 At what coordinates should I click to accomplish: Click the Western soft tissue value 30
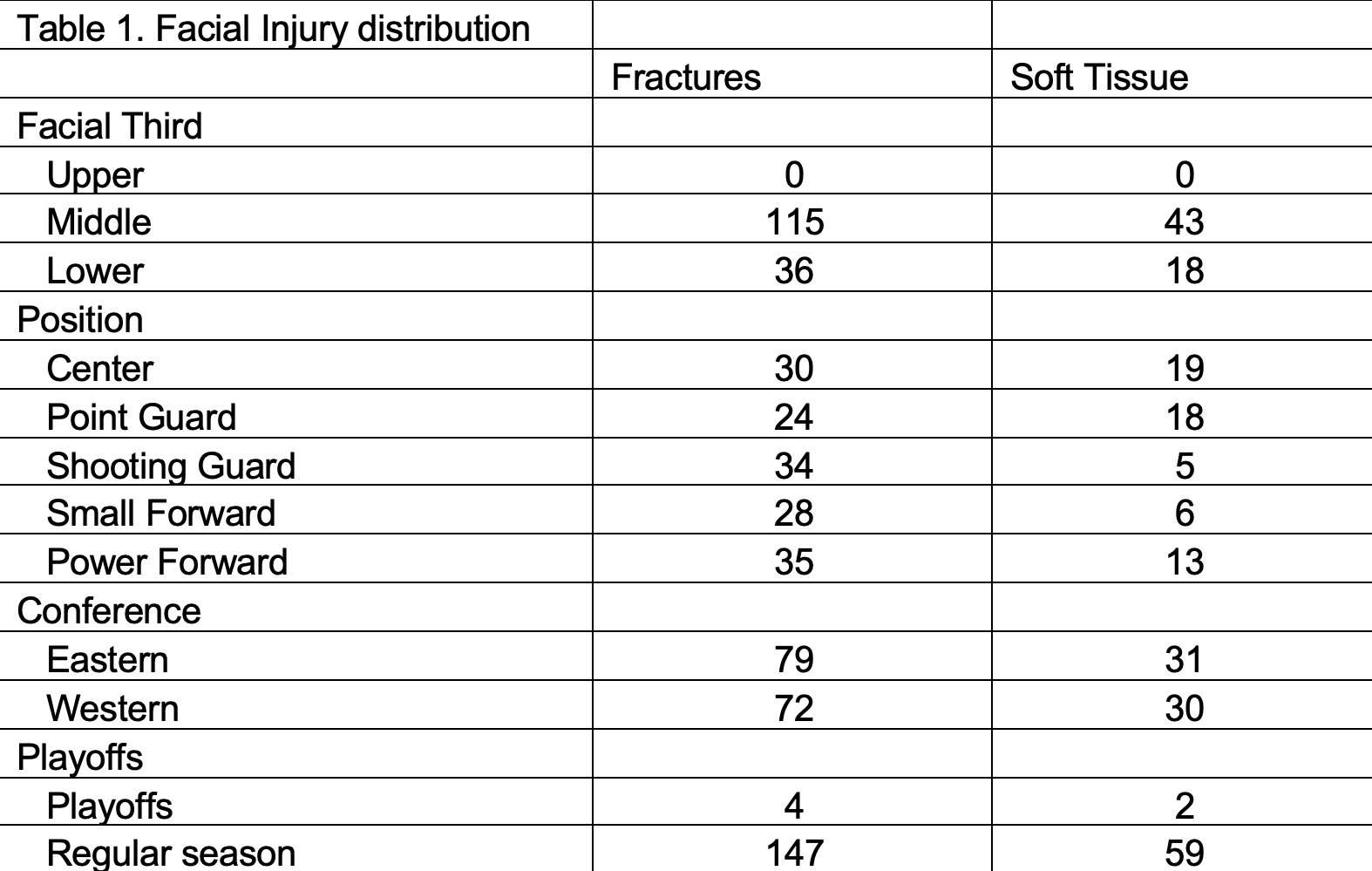[1184, 709]
